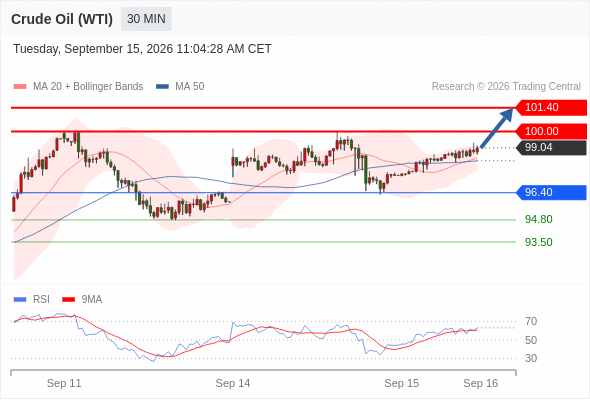Click the Sep 15 date label

pos(401,383)
